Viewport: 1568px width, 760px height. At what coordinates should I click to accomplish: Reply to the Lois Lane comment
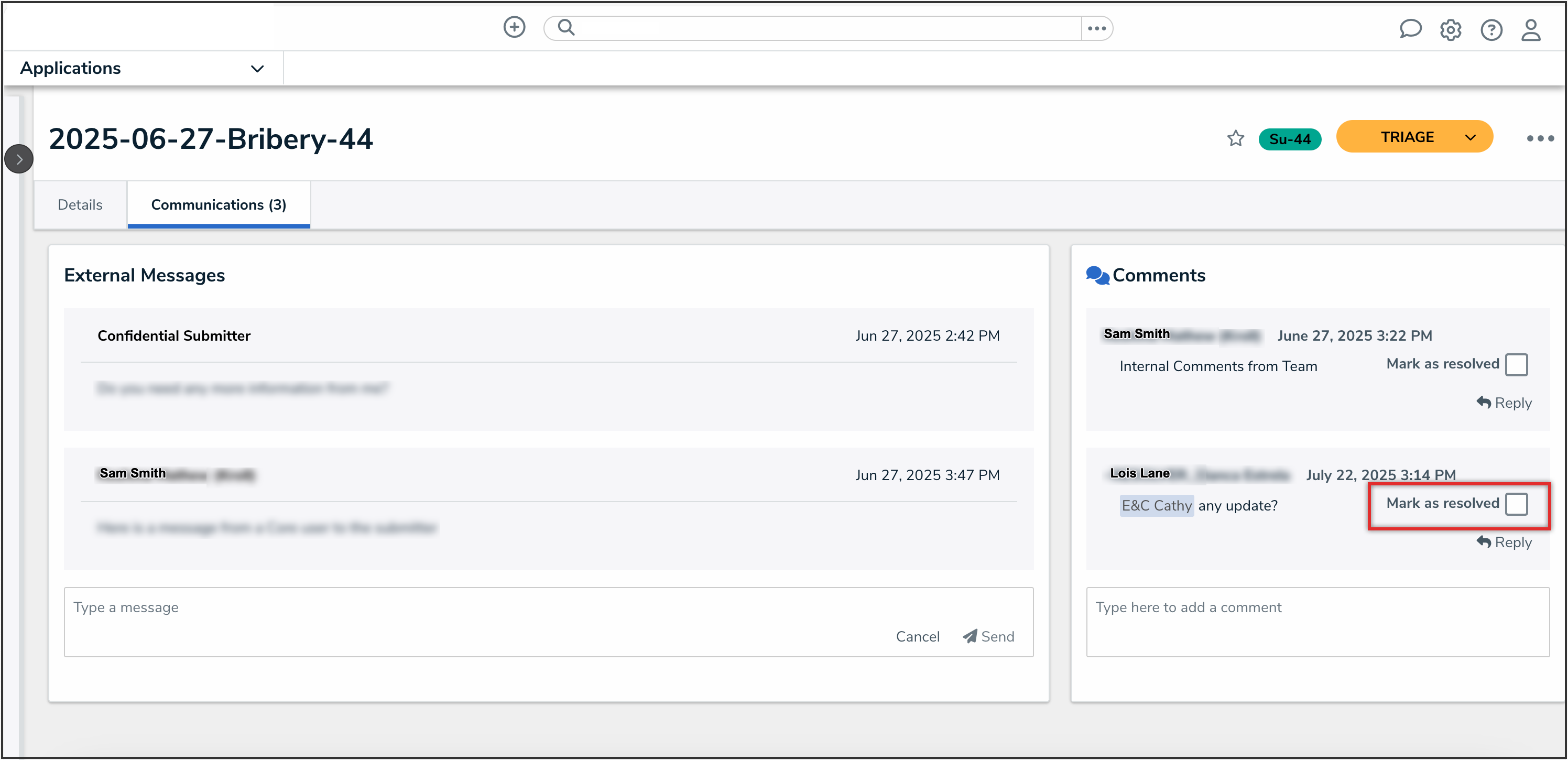point(1504,542)
